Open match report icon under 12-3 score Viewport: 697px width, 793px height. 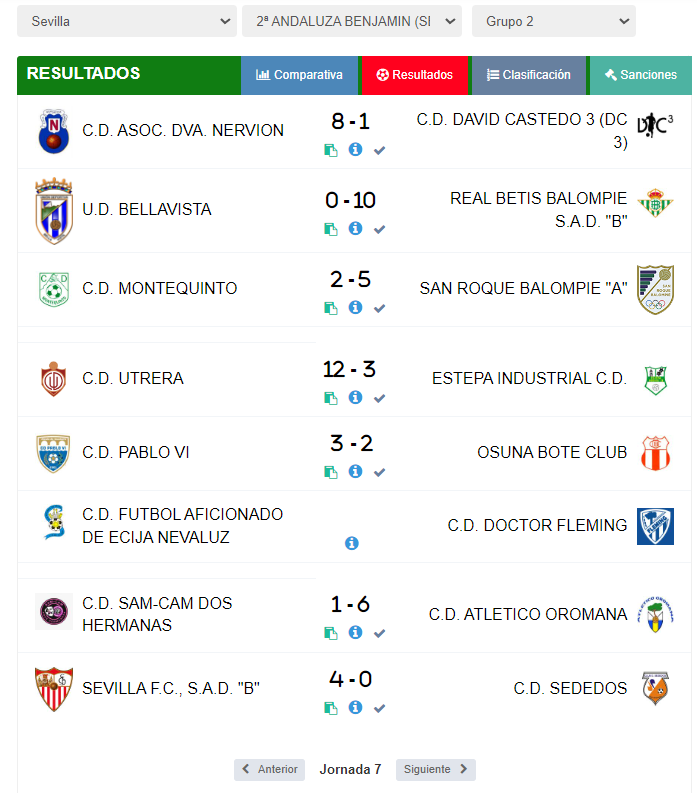tap(331, 398)
